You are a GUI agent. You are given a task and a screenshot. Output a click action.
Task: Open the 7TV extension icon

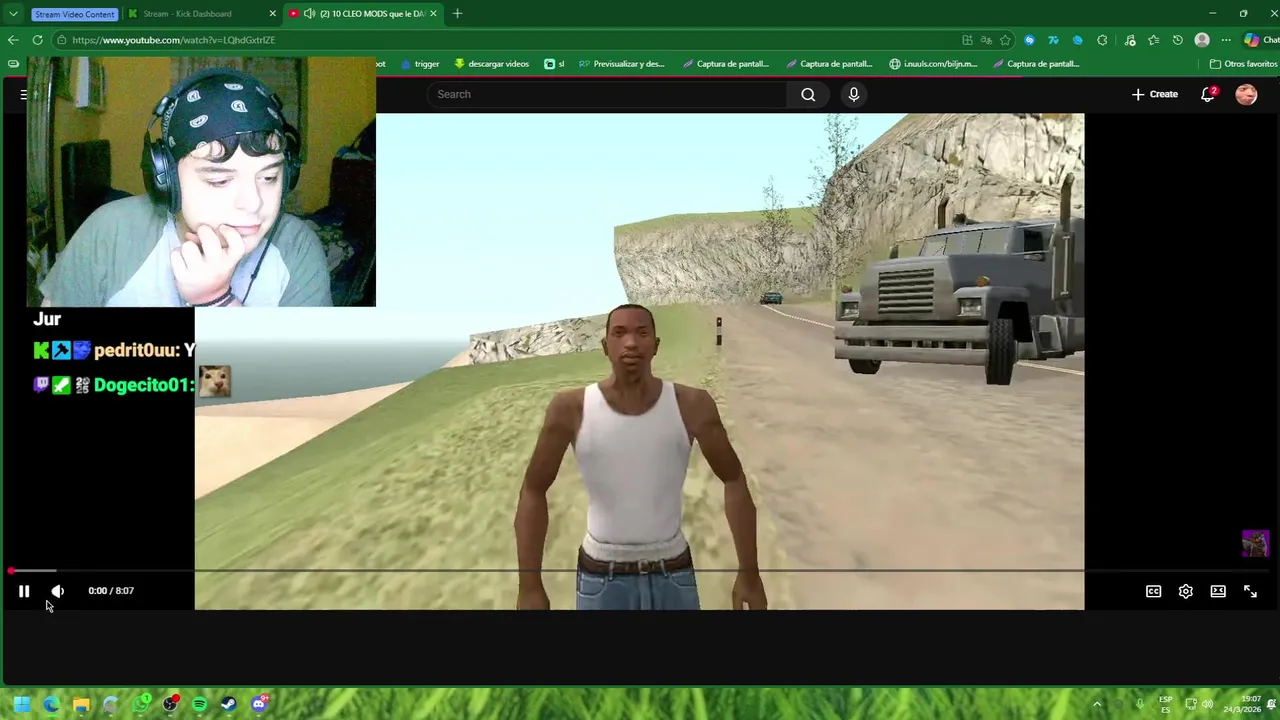(1053, 40)
